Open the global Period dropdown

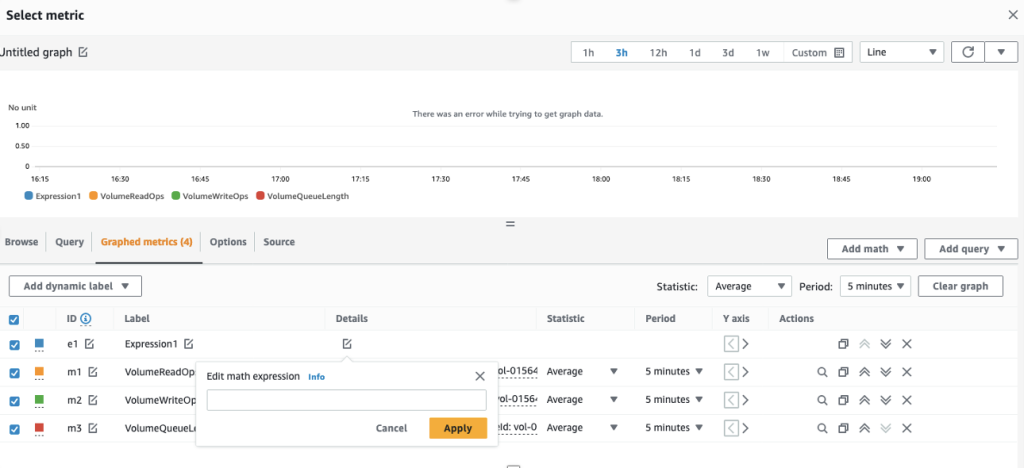[x=874, y=286]
